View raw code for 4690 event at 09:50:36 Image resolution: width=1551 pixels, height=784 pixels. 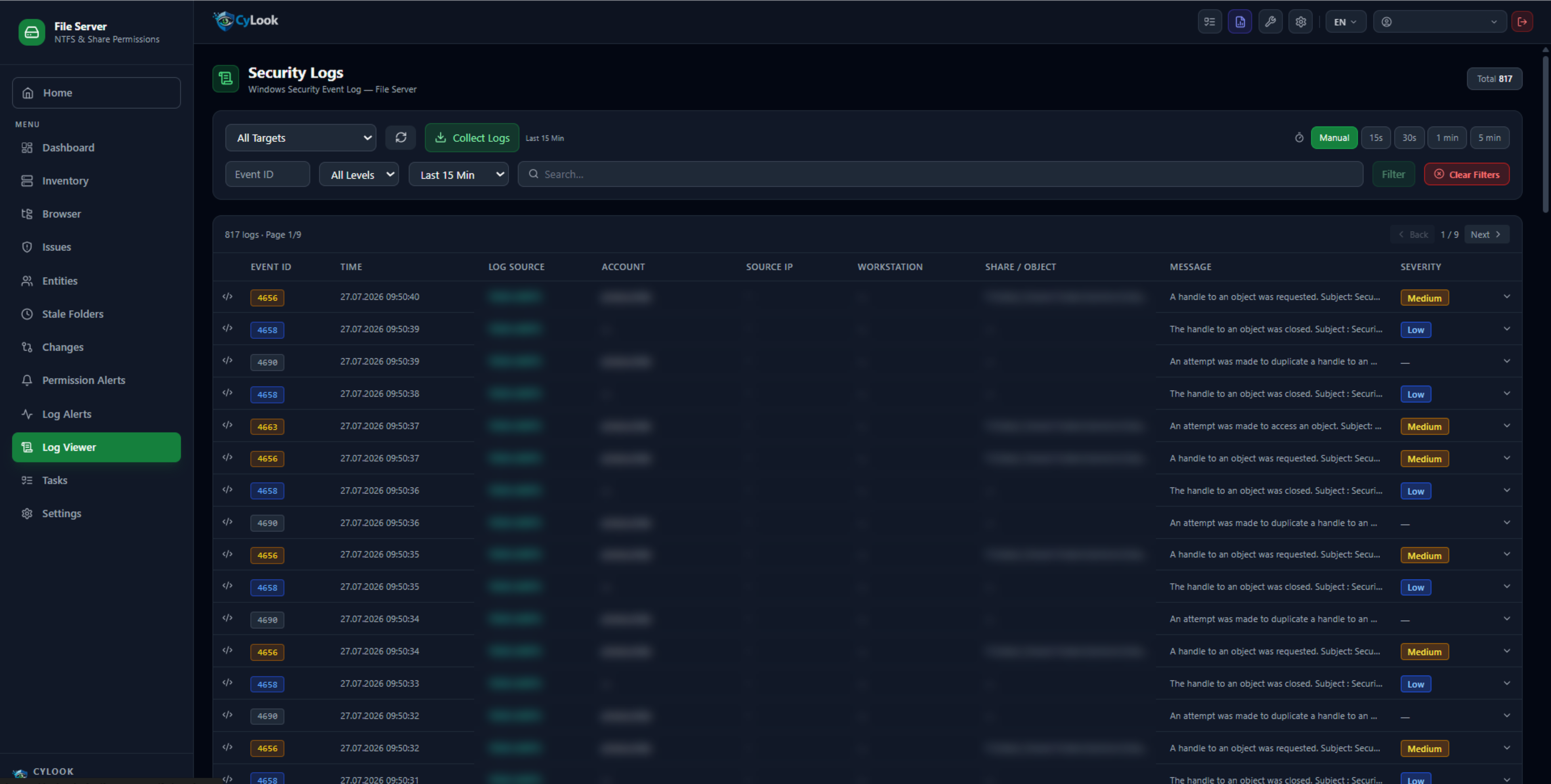[227, 522]
